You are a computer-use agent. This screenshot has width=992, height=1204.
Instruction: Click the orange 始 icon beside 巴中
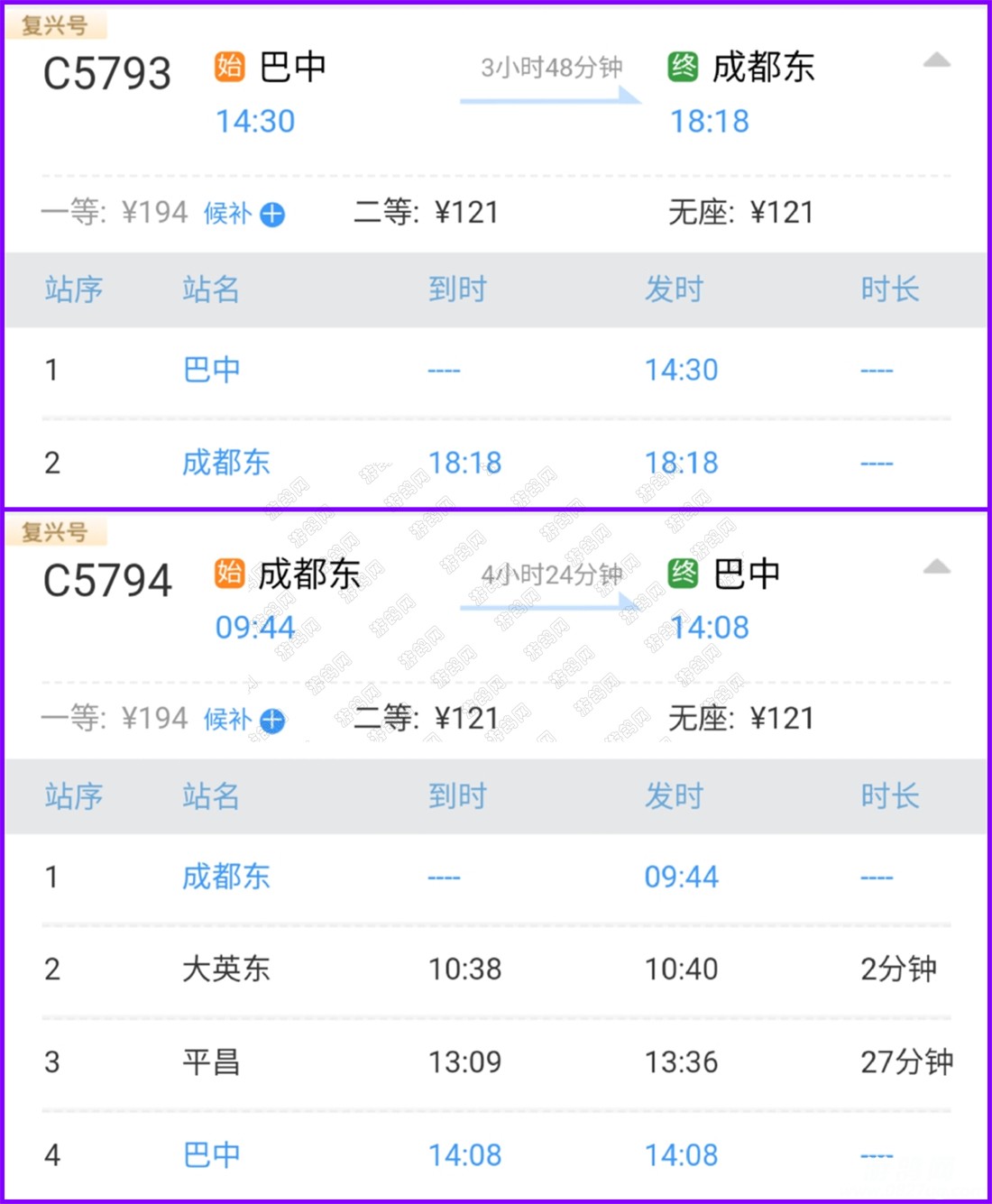pos(229,67)
